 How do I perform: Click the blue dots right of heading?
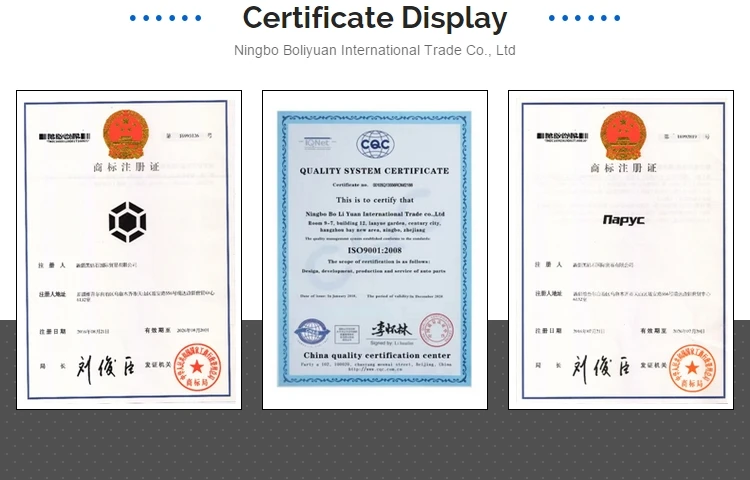pyautogui.click(x=585, y=18)
